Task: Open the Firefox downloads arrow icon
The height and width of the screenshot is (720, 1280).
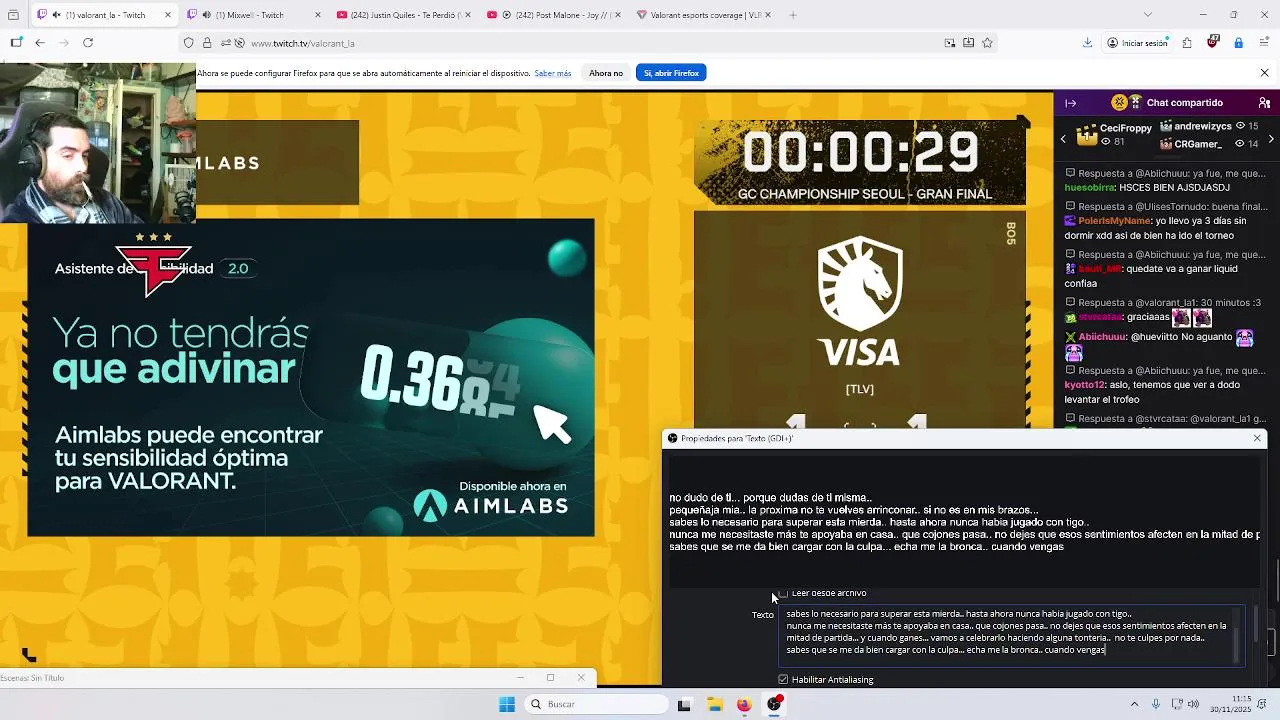Action: pos(1087,43)
